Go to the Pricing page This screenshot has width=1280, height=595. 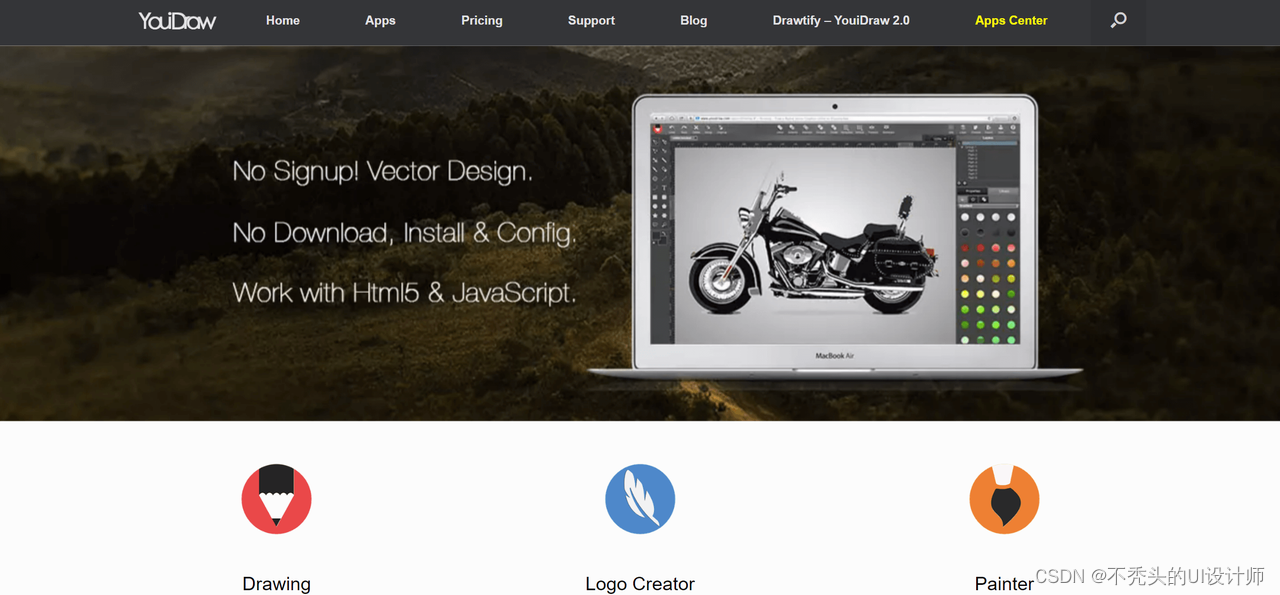click(482, 20)
